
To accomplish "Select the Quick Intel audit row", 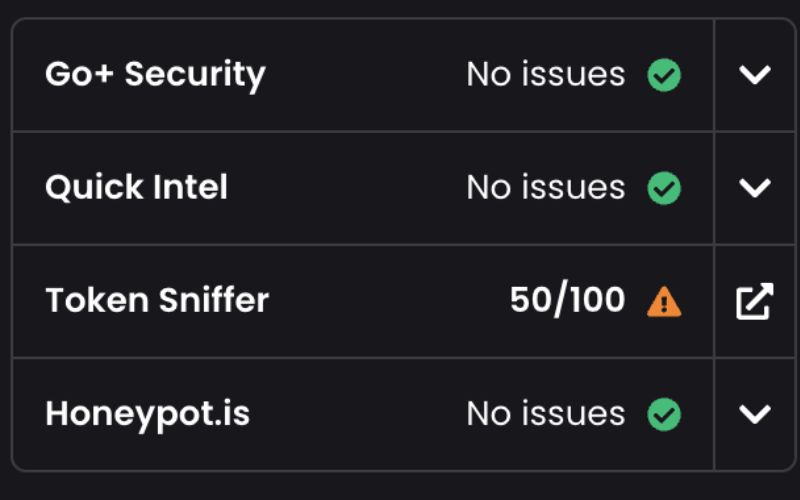I will click(363, 188).
